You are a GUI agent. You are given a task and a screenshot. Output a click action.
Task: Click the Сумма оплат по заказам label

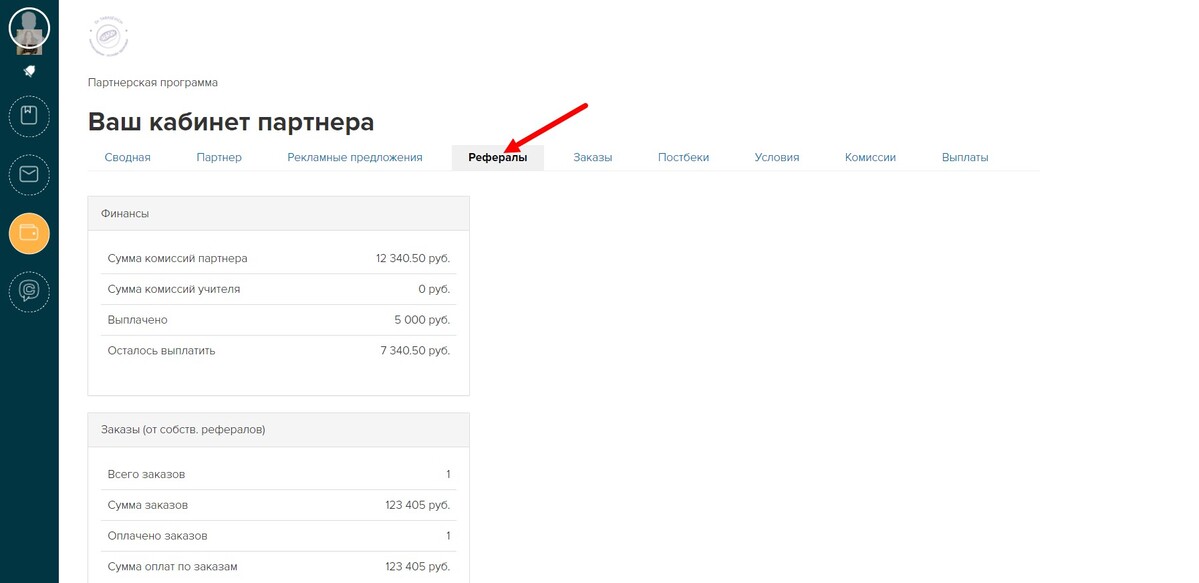pyautogui.click(x=173, y=566)
